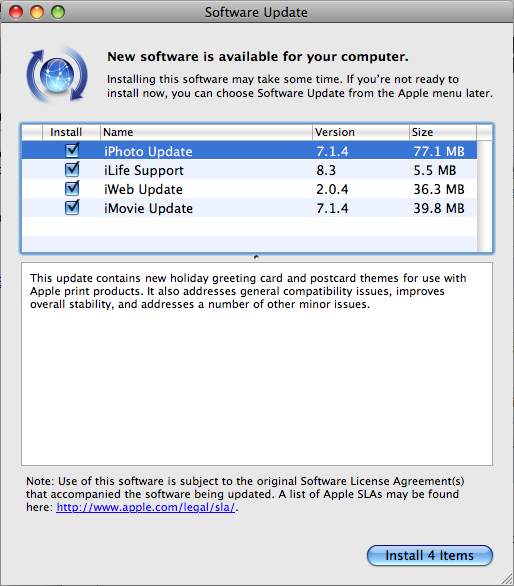This screenshot has width=514, height=586.
Task: Uncheck the iLife Support install checkbox
Action: [x=72, y=170]
